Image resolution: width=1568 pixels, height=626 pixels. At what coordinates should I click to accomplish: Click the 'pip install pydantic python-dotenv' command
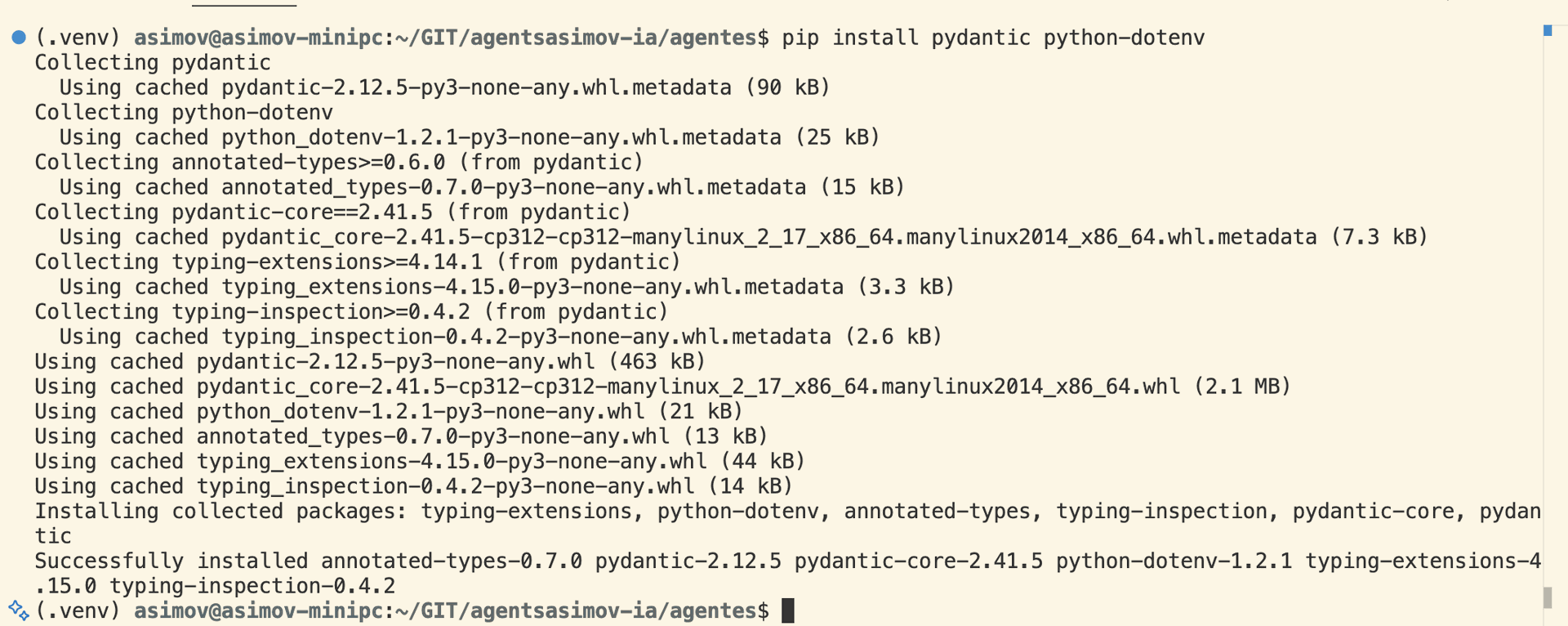pos(992,38)
